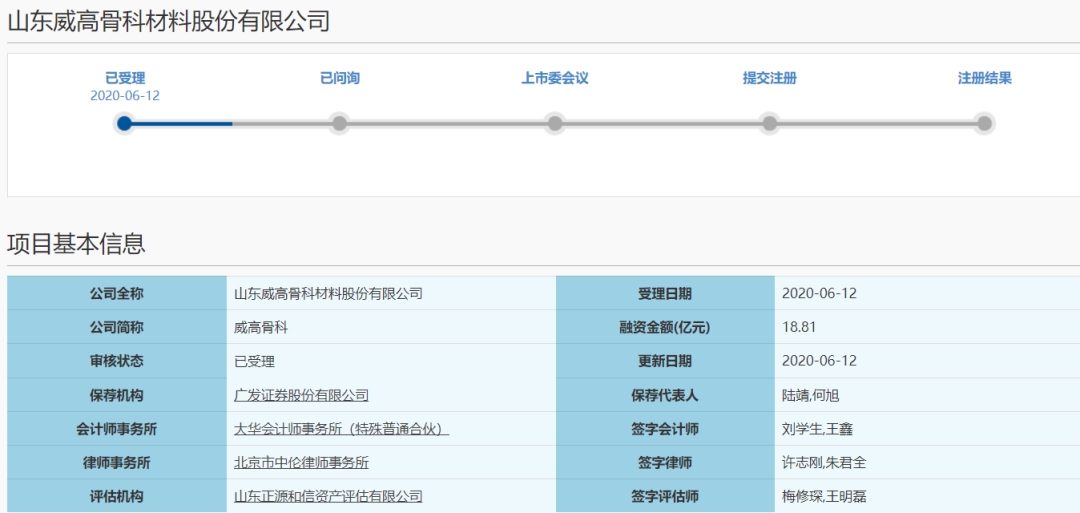Click the date under the 已受理 stage
1080x513 pixels.
(x=125, y=96)
